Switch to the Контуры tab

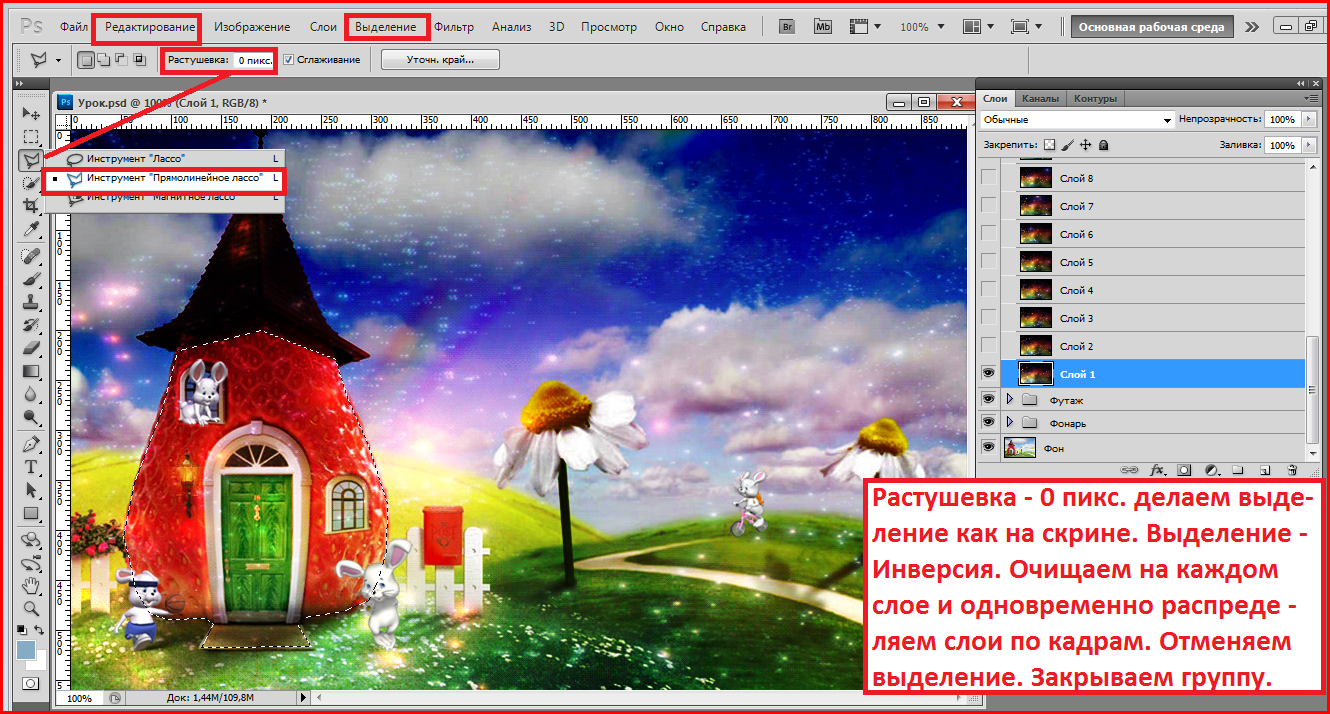[1095, 98]
